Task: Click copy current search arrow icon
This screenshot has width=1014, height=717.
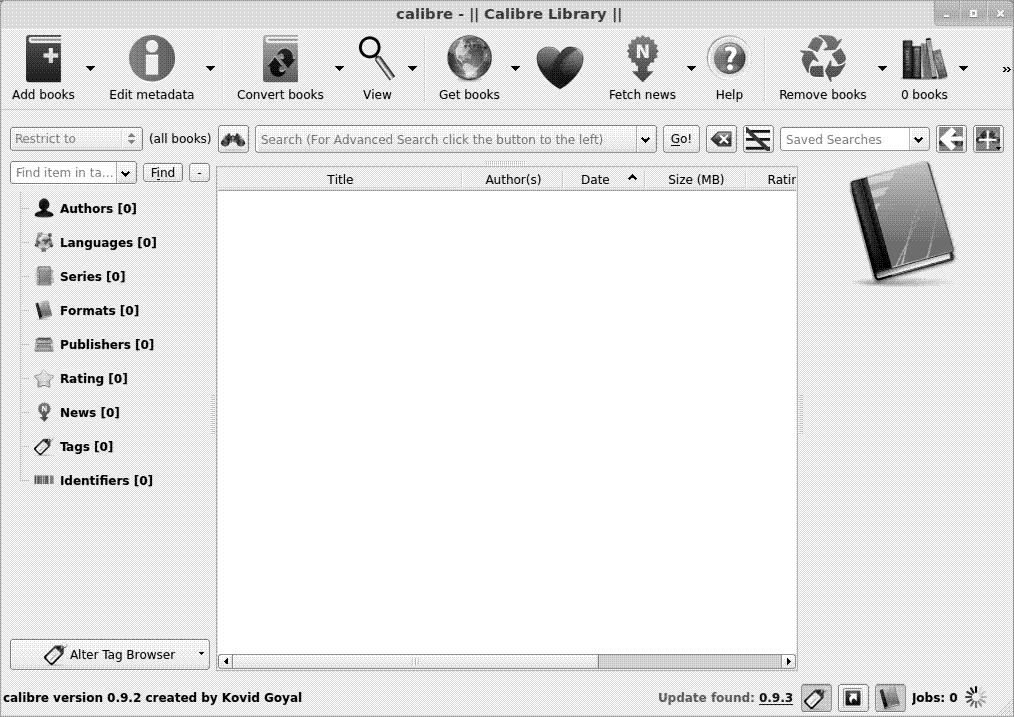Action: coord(951,139)
